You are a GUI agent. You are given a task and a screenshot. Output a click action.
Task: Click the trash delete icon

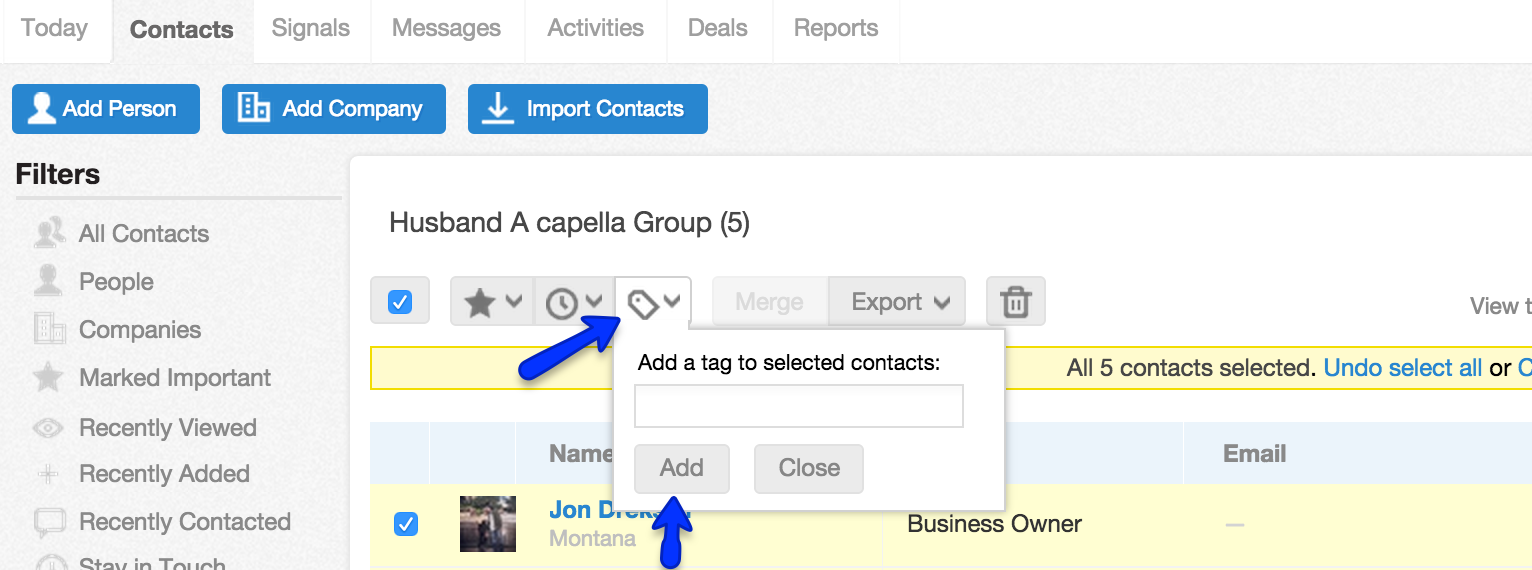pyautogui.click(x=1015, y=301)
